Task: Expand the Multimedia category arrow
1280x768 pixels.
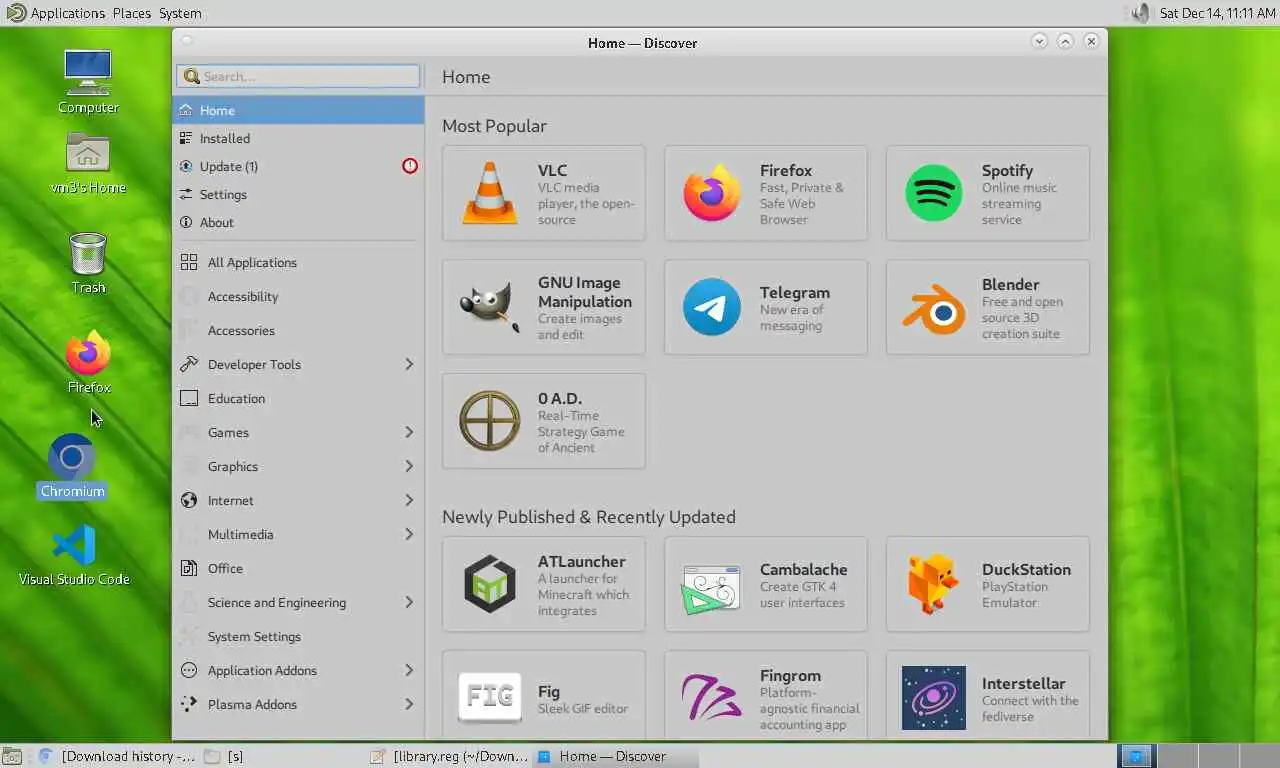Action: pyautogui.click(x=409, y=534)
